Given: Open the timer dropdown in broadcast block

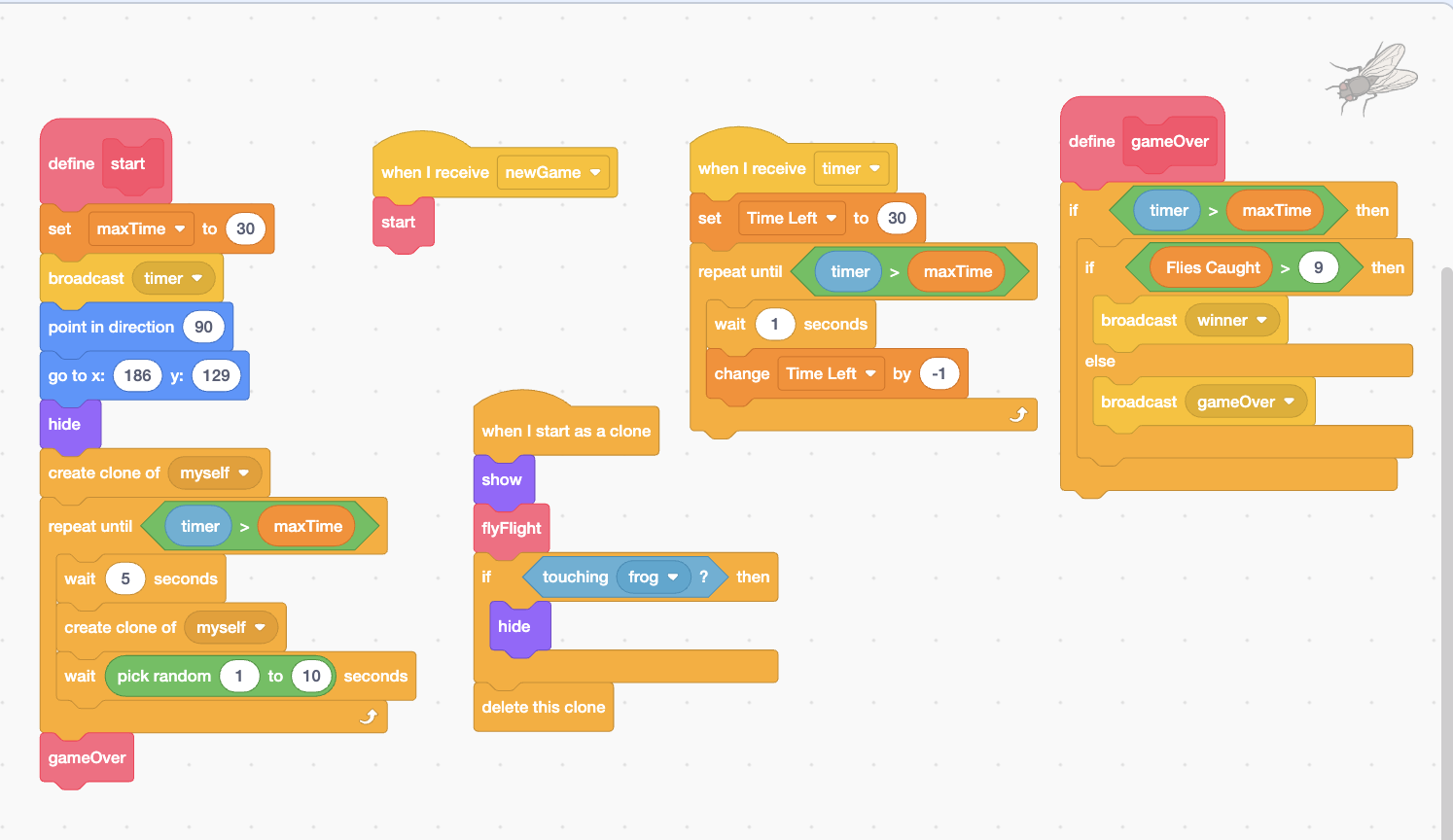Looking at the screenshot, I should point(173,278).
